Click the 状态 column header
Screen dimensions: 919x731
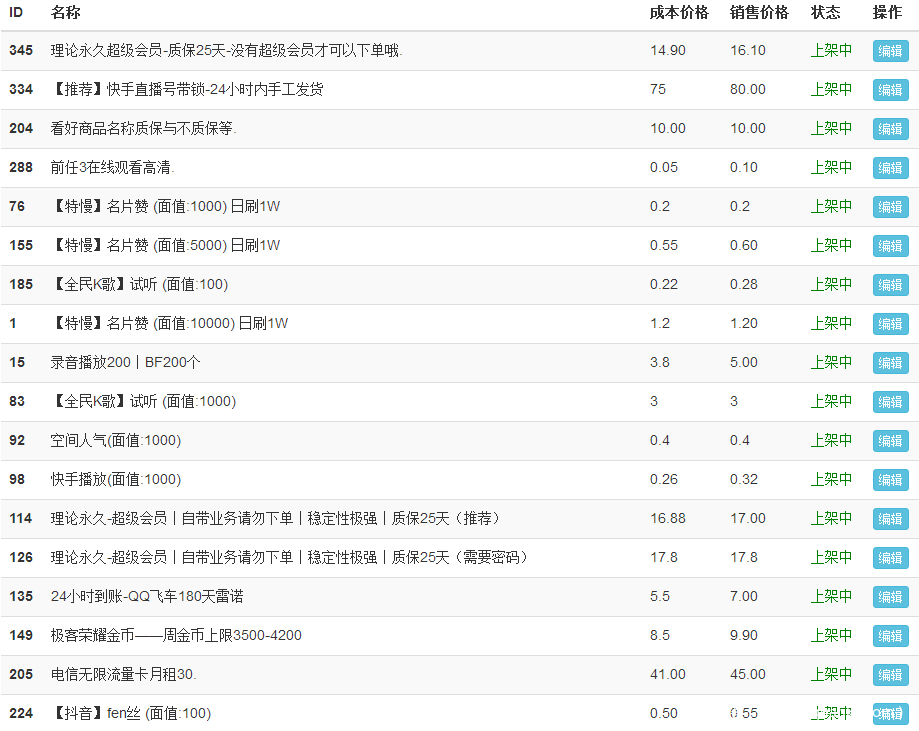[825, 13]
